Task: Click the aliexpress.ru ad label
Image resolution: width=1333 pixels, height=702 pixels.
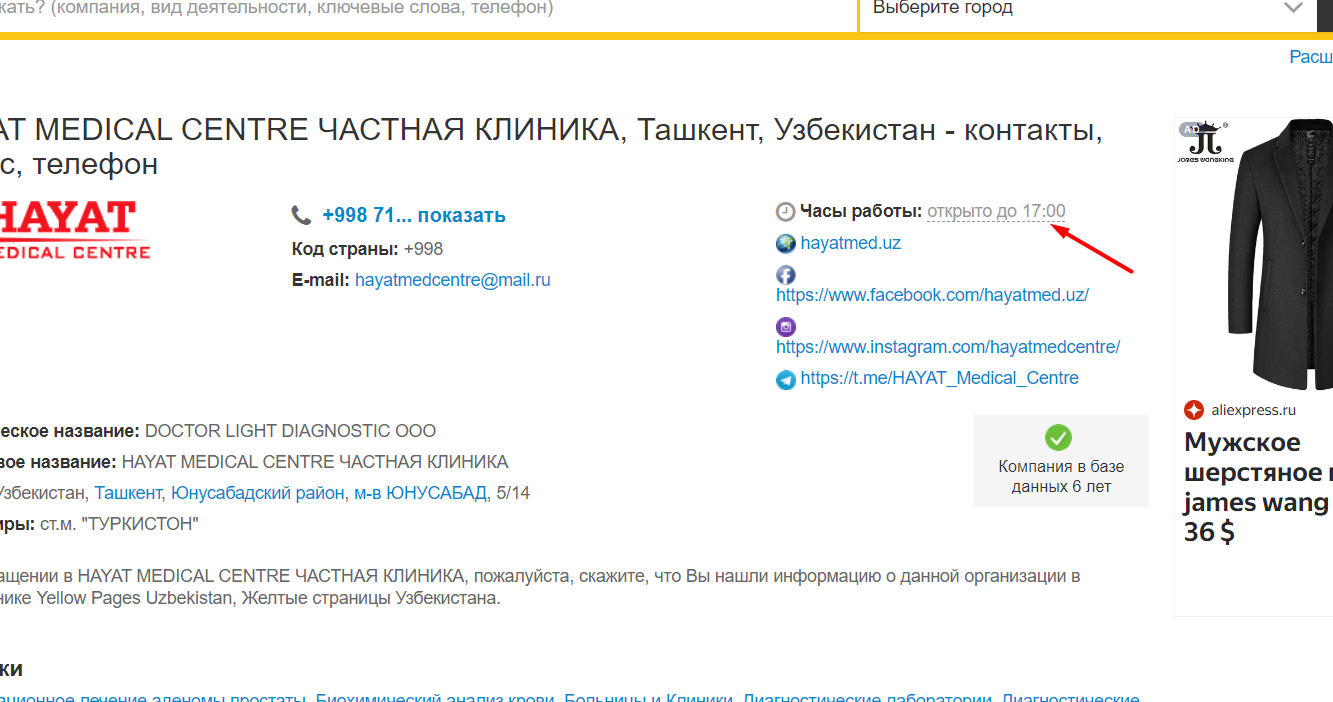Action: click(x=1253, y=410)
